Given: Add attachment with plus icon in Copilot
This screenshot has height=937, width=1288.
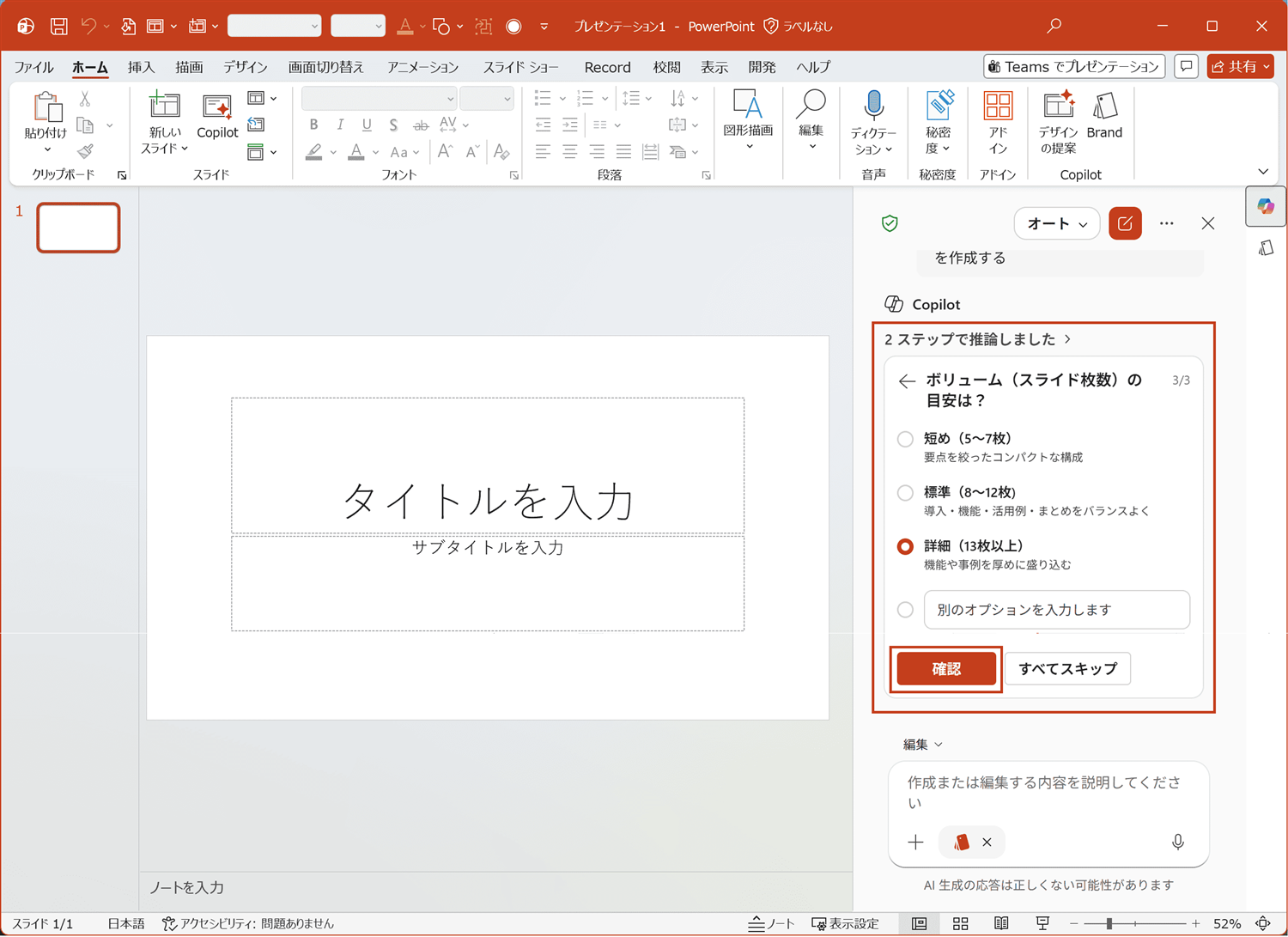Looking at the screenshot, I should 915,843.
